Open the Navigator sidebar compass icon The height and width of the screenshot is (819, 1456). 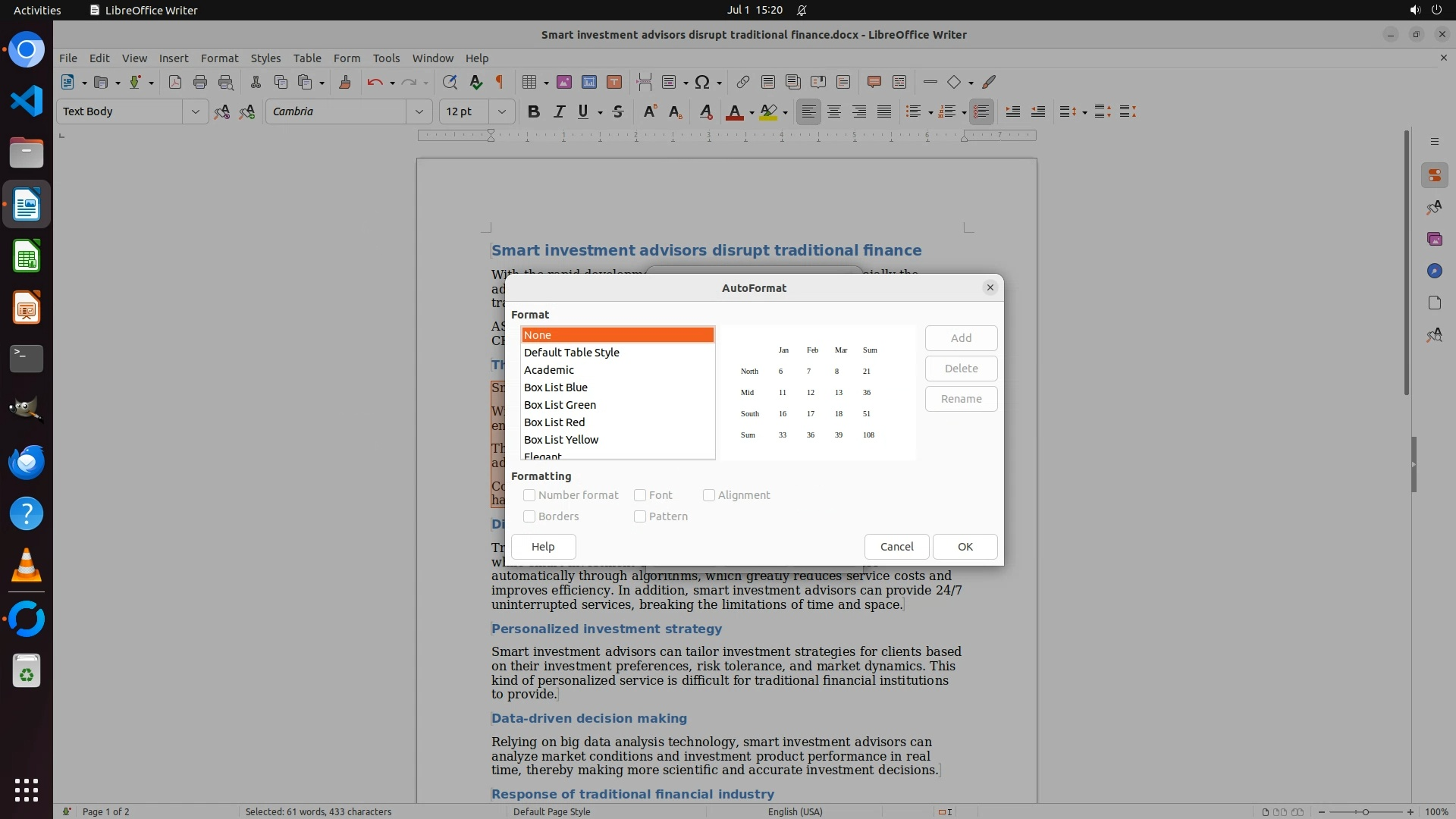click(x=1434, y=271)
